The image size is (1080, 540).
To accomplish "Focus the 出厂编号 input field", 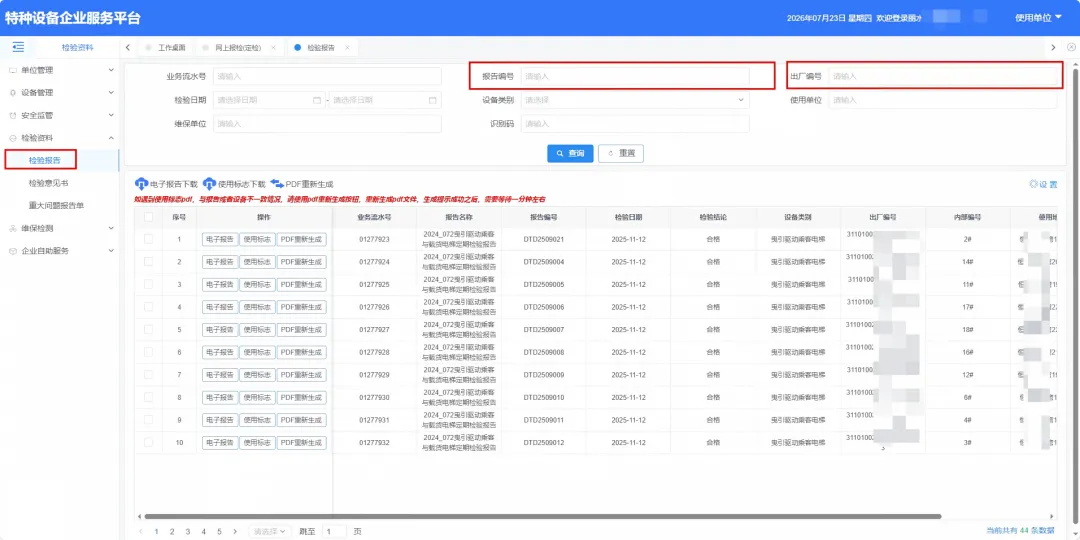I will (x=942, y=76).
